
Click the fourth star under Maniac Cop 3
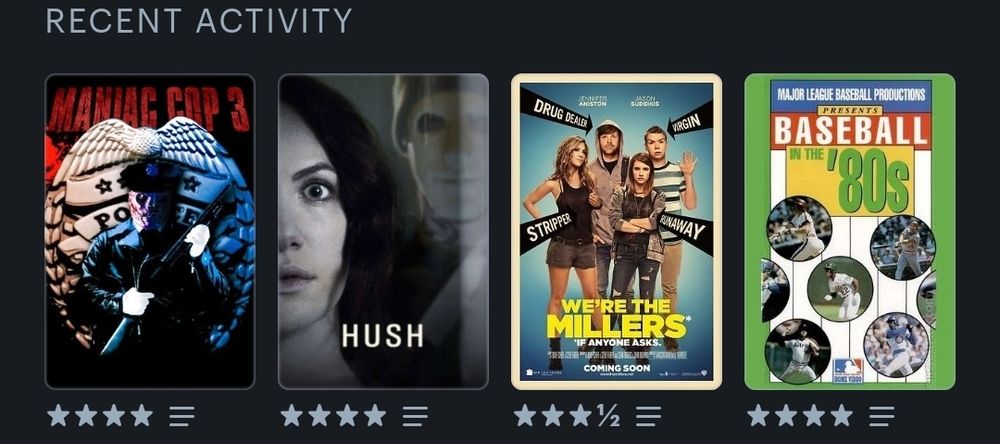(x=142, y=415)
